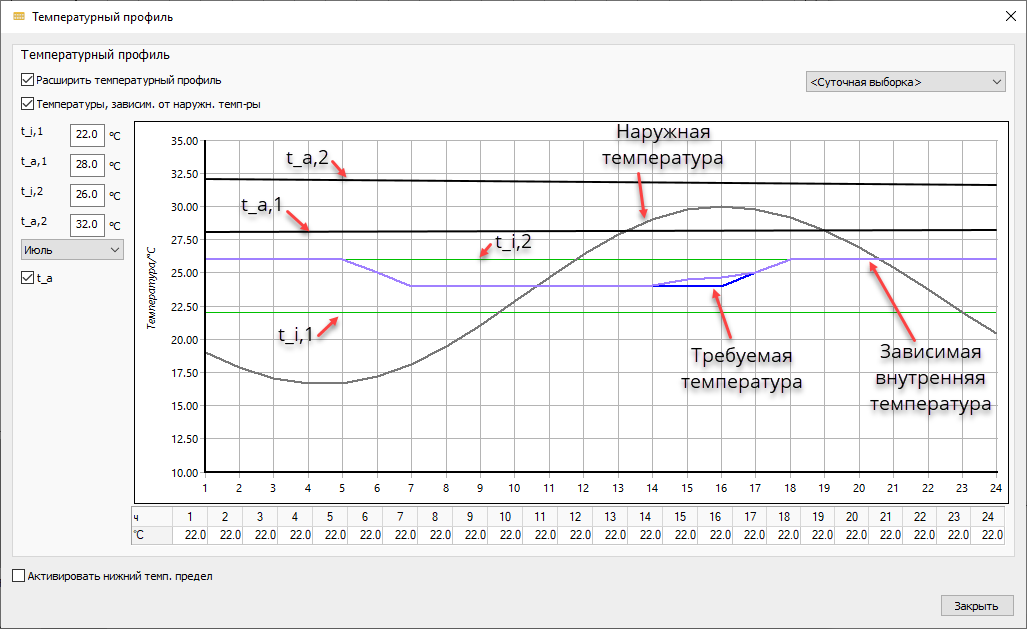Screen dimensions: 1028x629
Task: Focus the t_i,2 field showing 26.0
Action: tap(87, 195)
